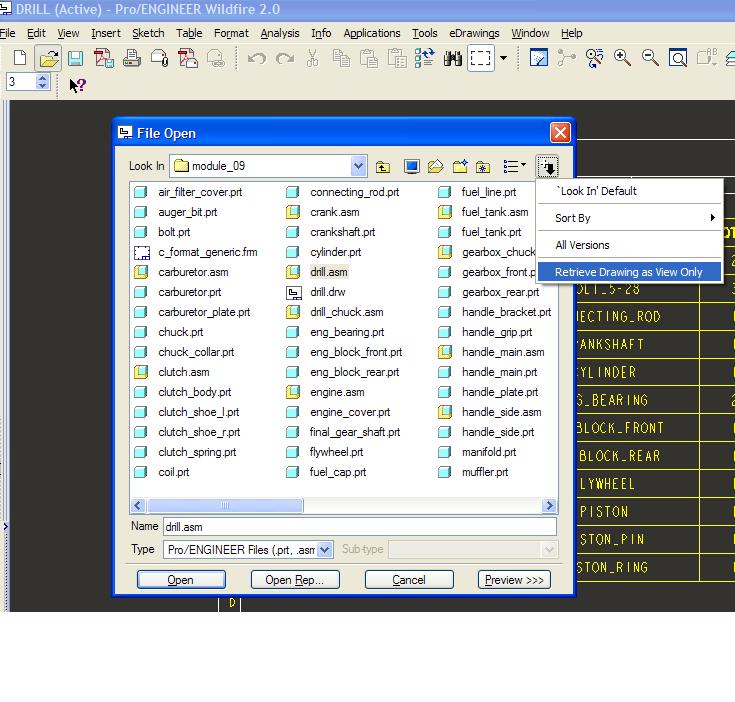Open the Analysis menu
This screenshot has width=735, height=702.
[280, 33]
